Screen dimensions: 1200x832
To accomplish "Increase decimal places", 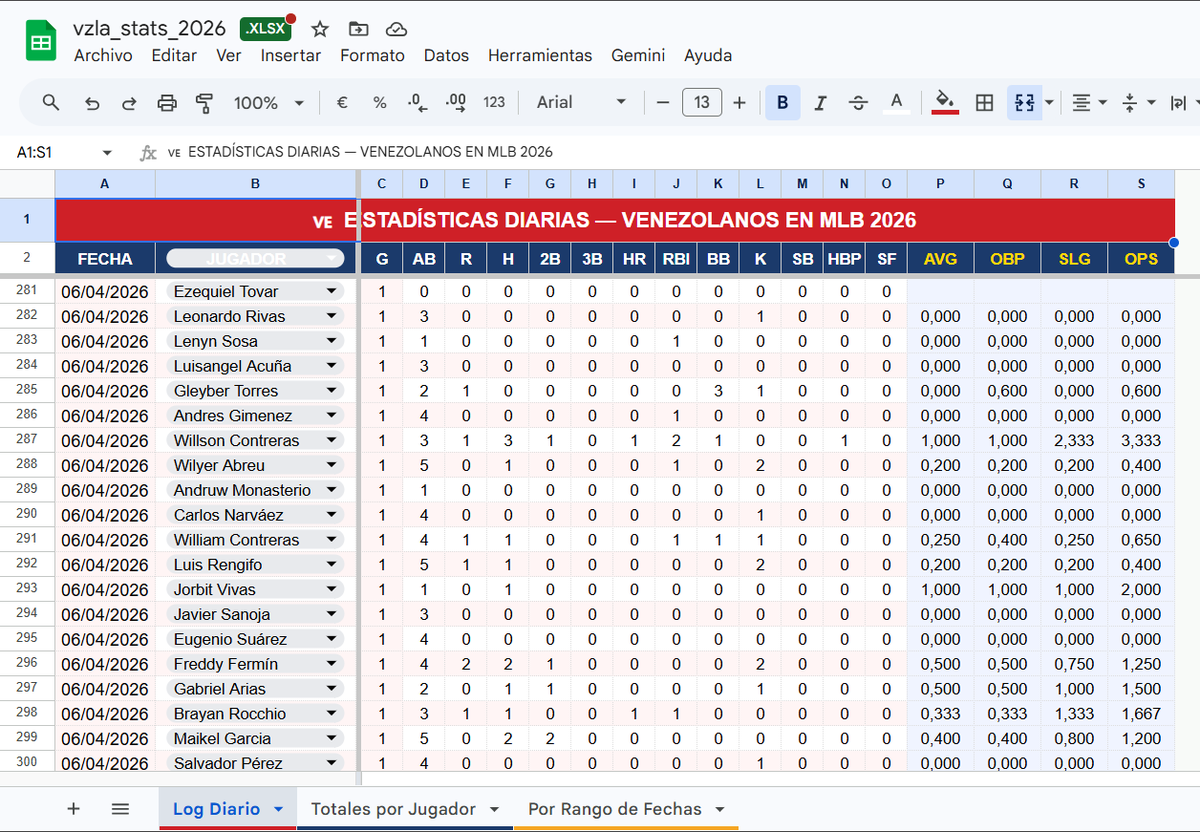I will coord(456,102).
